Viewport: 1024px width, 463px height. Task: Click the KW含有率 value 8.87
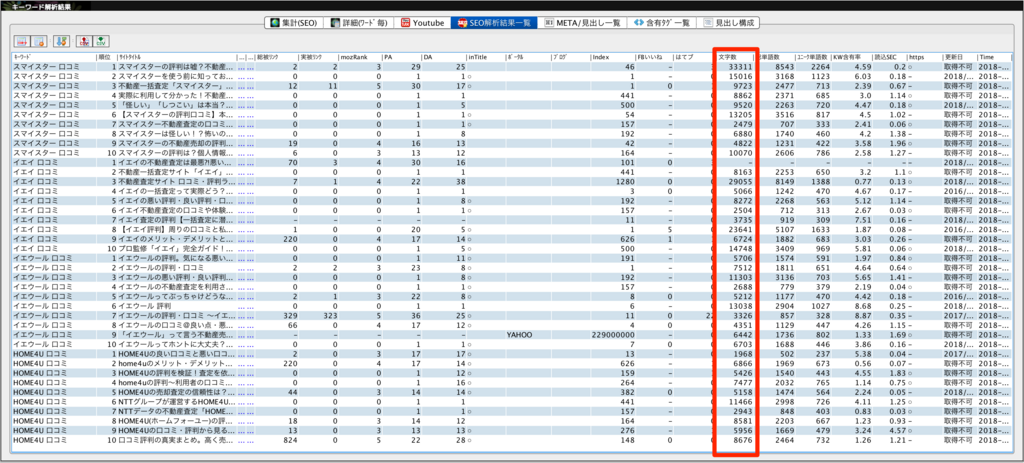(x=863, y=315)
